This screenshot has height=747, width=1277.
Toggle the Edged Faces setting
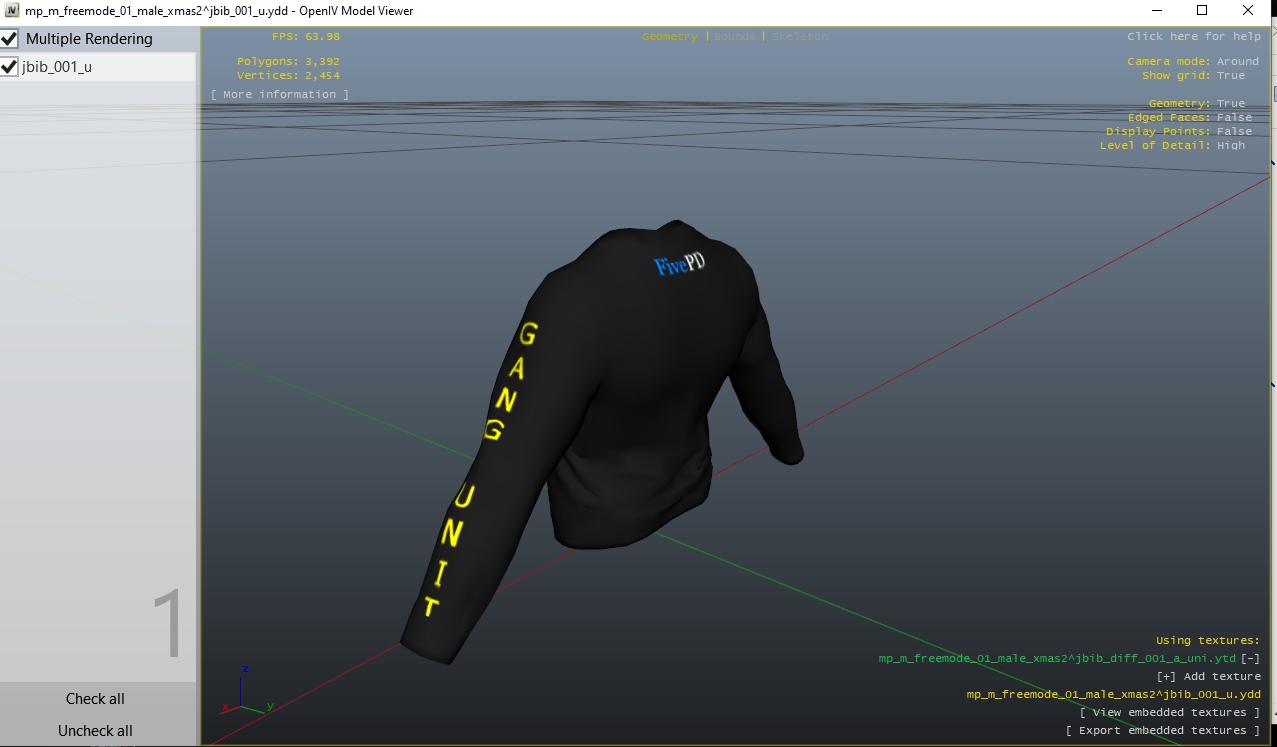pyautogui.click(x=1234, y=117)
